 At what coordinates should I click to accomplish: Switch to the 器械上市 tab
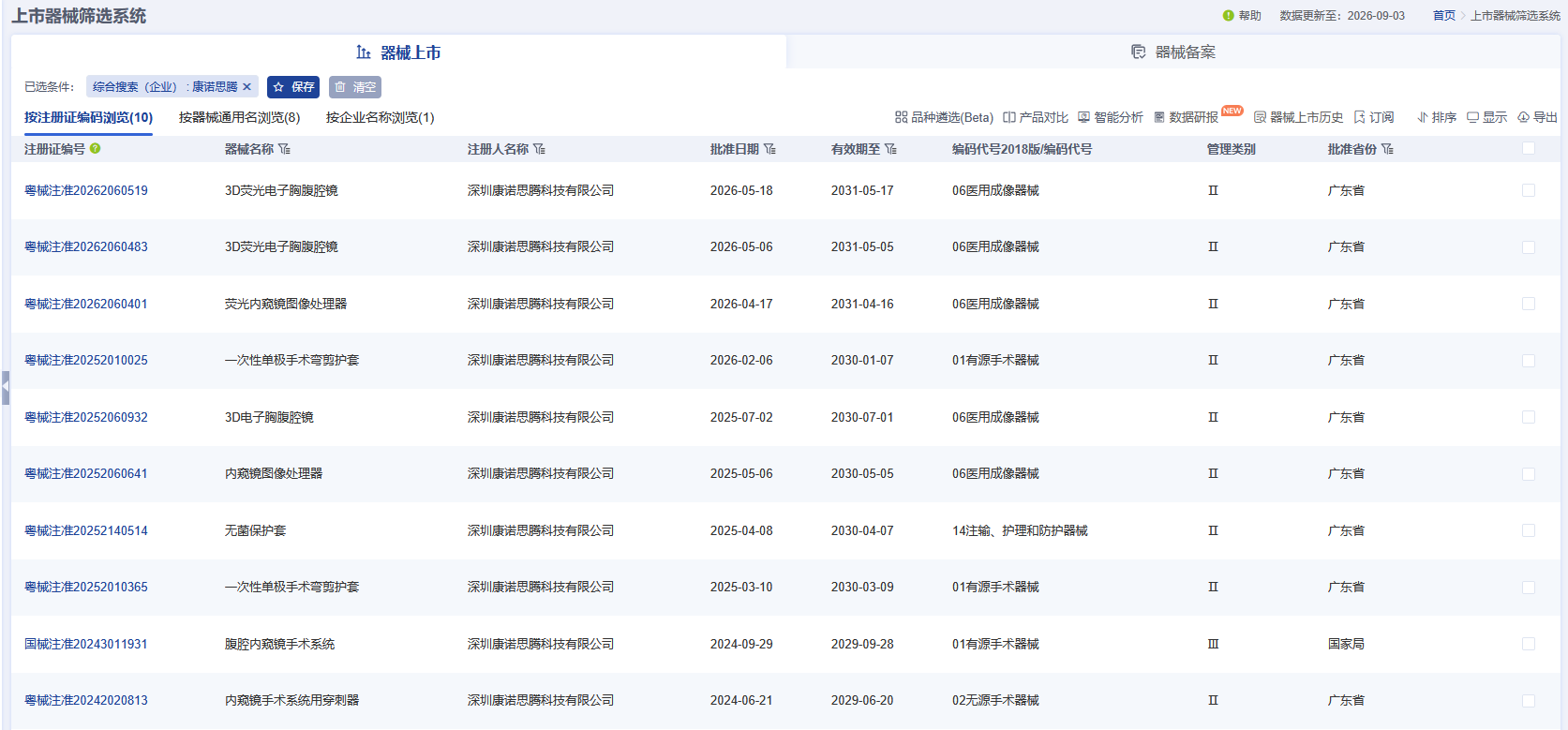pyautogui.click(x=398, y=52)
